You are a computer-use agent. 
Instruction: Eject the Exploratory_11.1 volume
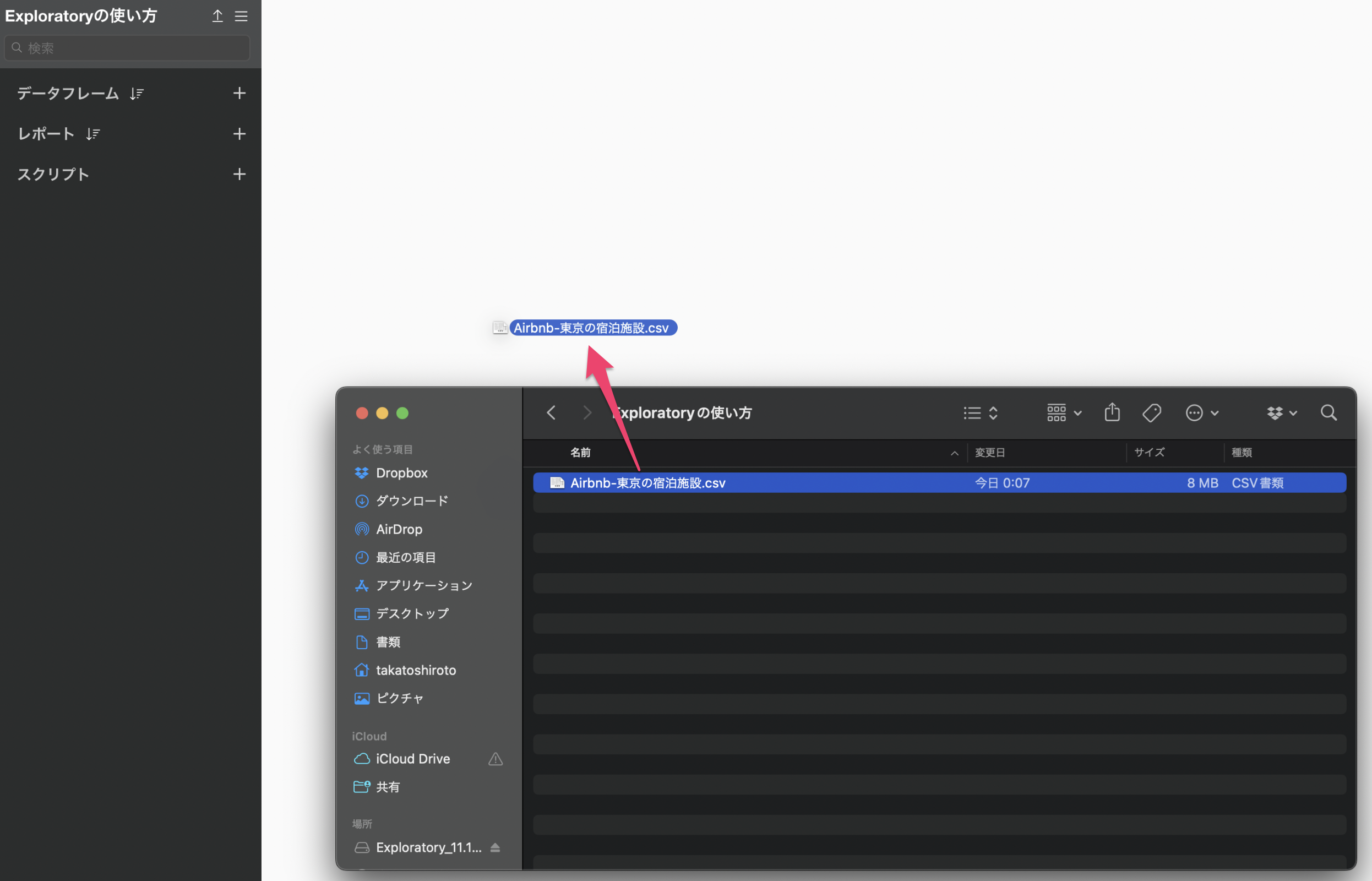tap(496, 847)
